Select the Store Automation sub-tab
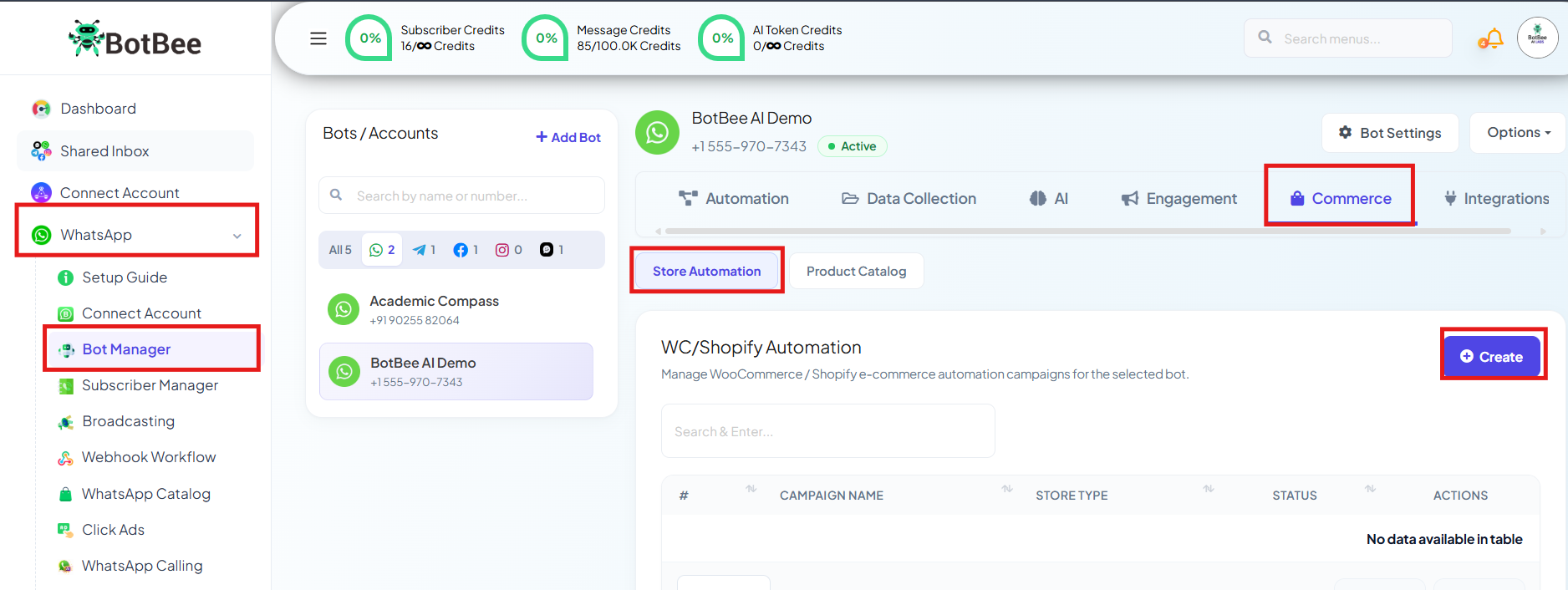The height and width of the screenshot is (590, 1568). pos(706,271)
